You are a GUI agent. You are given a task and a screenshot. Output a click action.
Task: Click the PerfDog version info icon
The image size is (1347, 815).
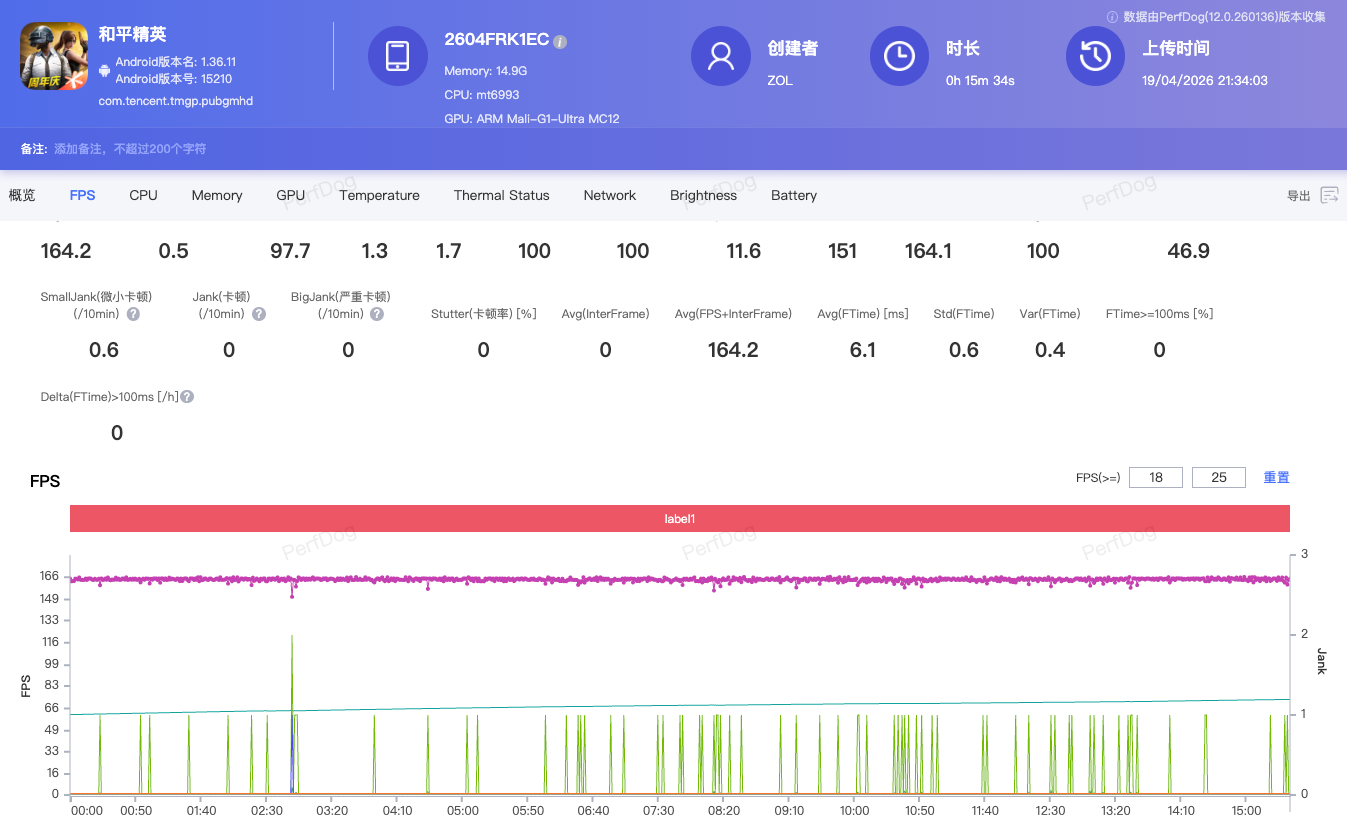click(x=1111, y=16)
